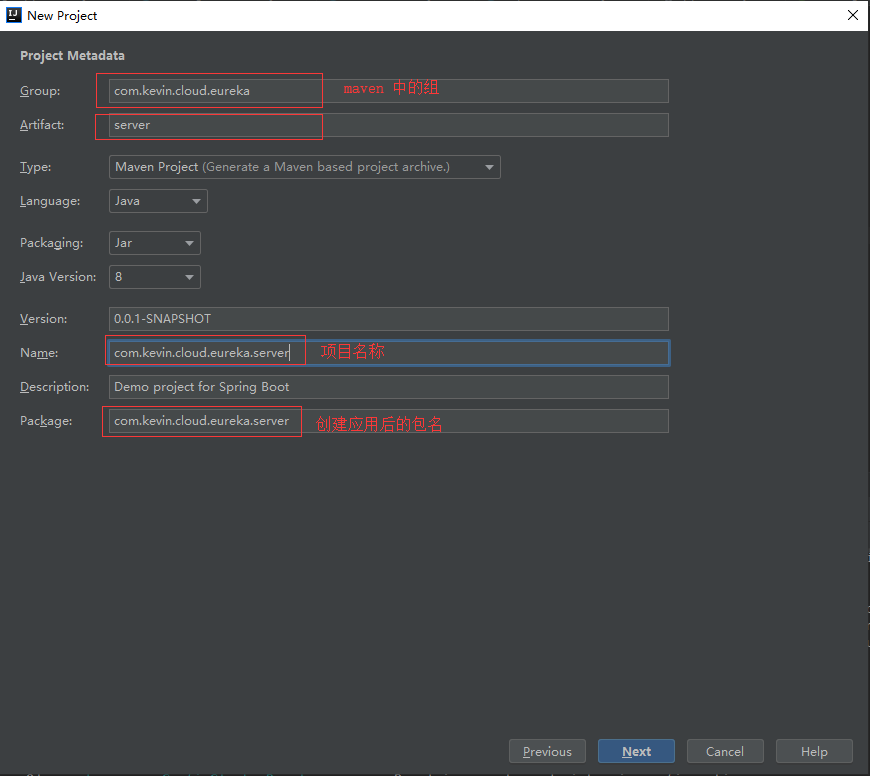Cancel the New Project wizard
Image resolution: width=870 pixels, height=776 pixels.
pyautogui.click(x=725, y=751)
